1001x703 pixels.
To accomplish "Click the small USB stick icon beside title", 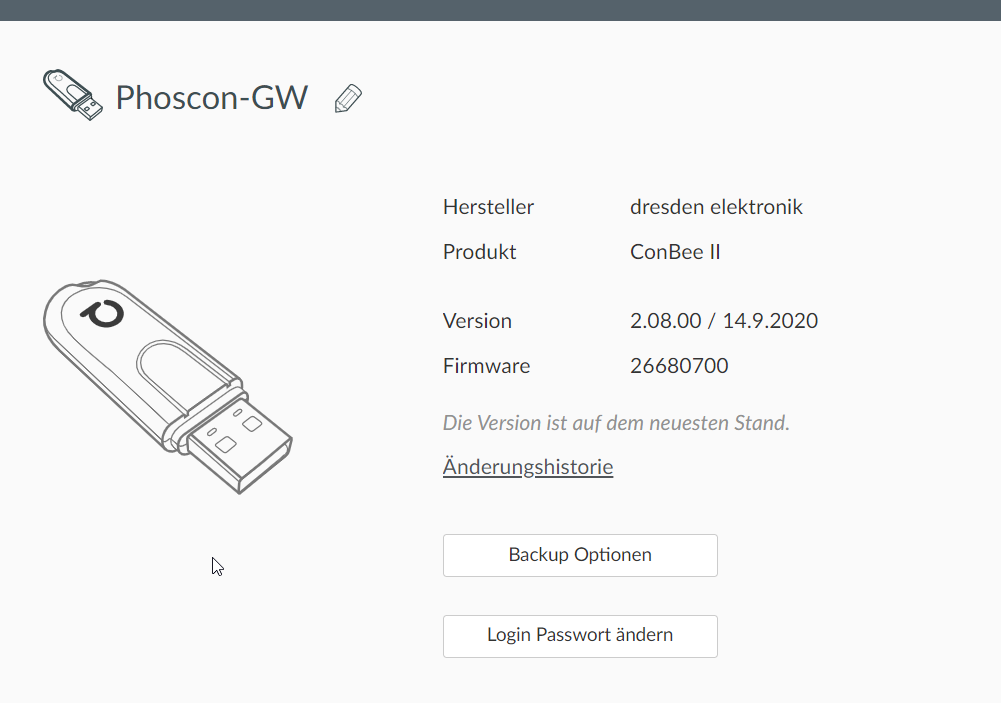I will 73,95.
